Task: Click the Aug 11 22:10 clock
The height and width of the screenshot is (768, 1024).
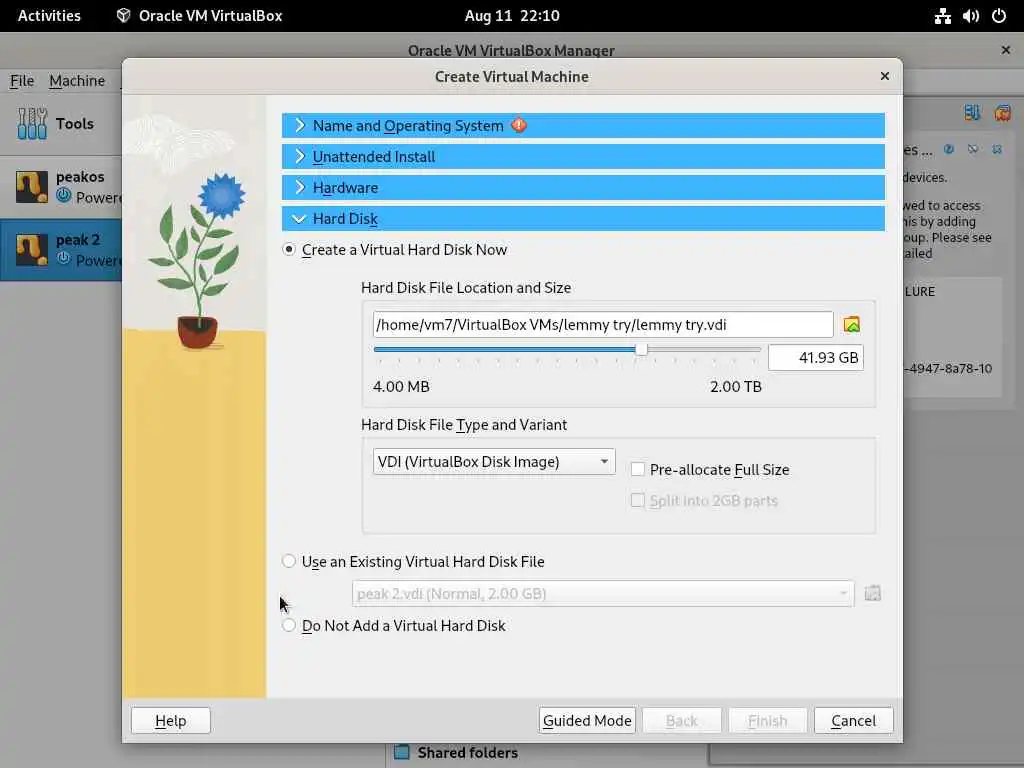Action: [512, 16]
